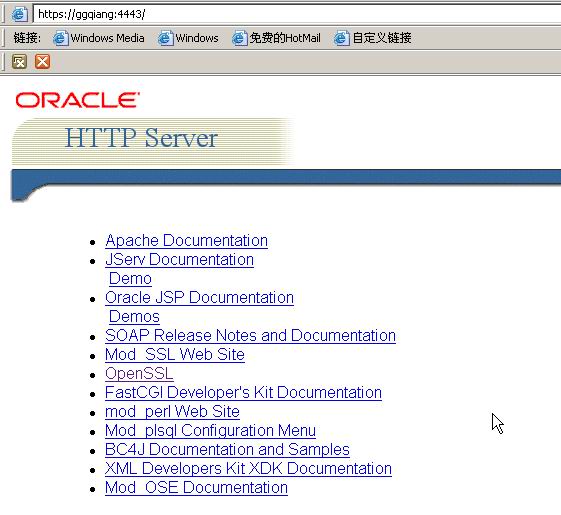Screen dimensions: 561x515
Task: Click the page icon beside the address bar
Action: tap(19, 14)
